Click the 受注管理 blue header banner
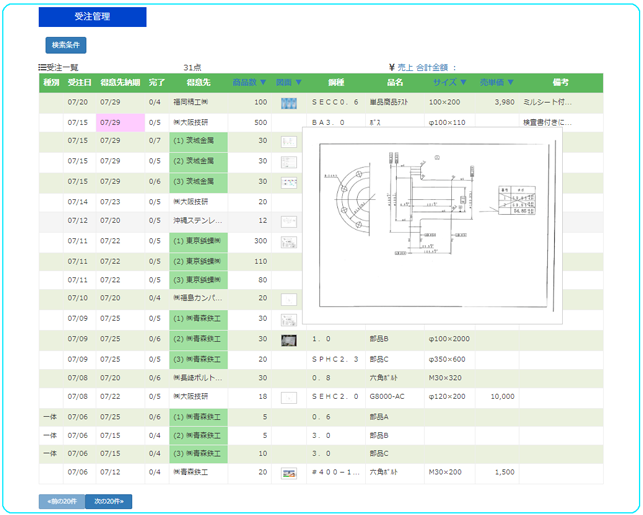Screen dimensions: 643x515 (x=92, y=17)
